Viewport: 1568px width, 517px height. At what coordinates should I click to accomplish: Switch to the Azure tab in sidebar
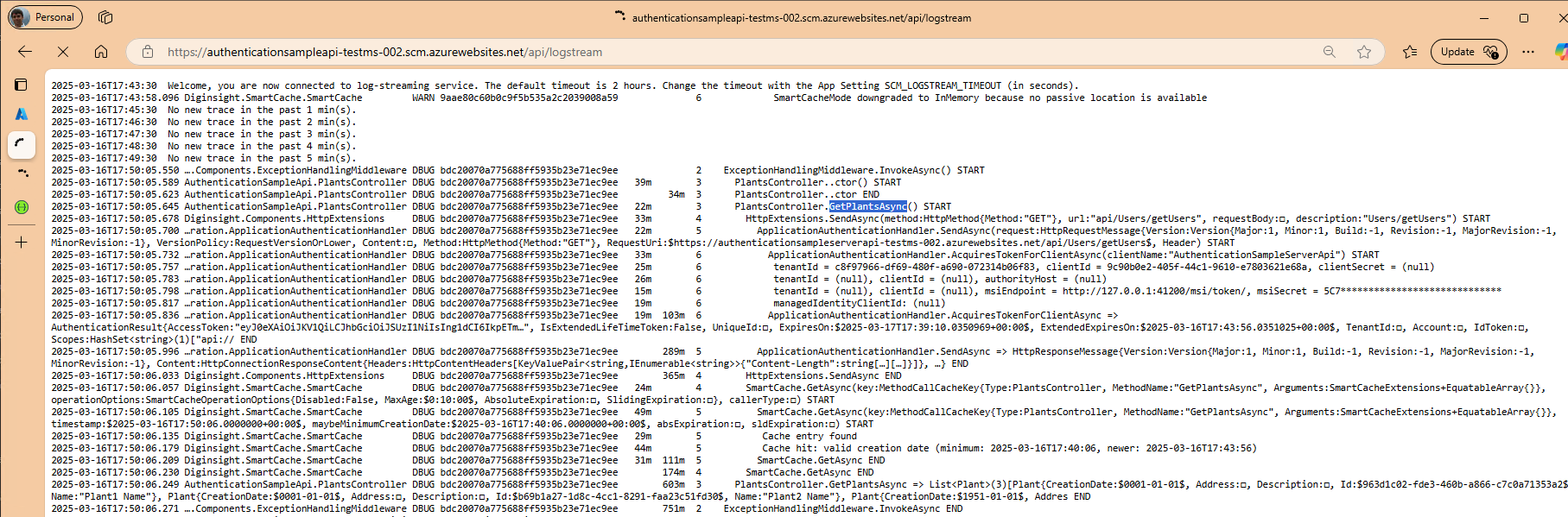tap(22, 114)
